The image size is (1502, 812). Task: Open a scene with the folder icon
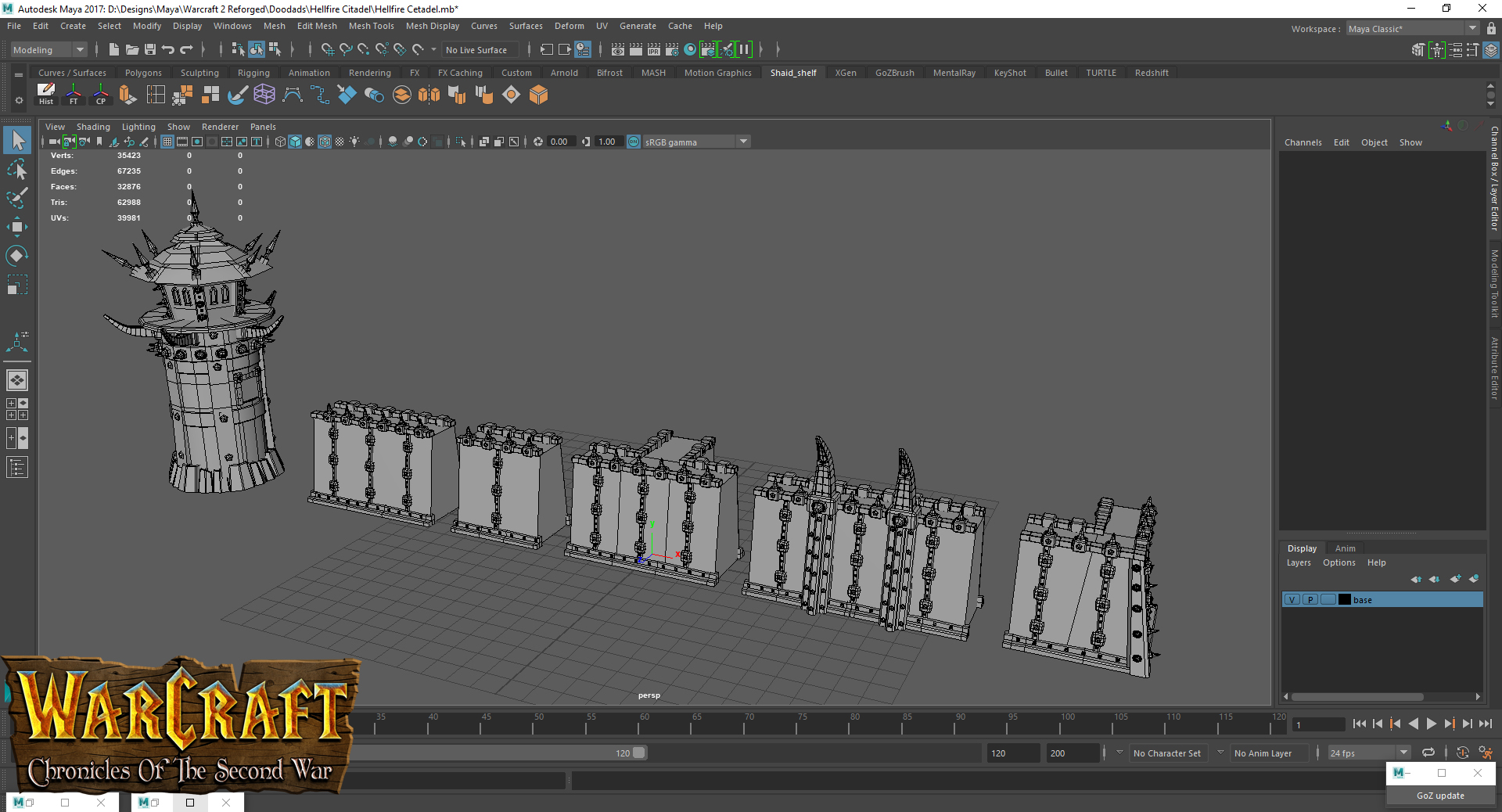pyautogui.click(x=132, y=49)
